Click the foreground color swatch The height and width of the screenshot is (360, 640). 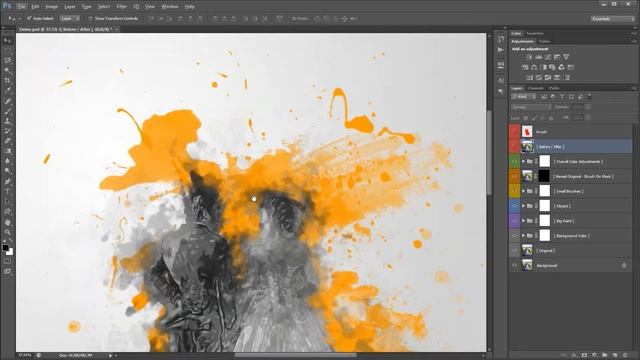point(5,248)
